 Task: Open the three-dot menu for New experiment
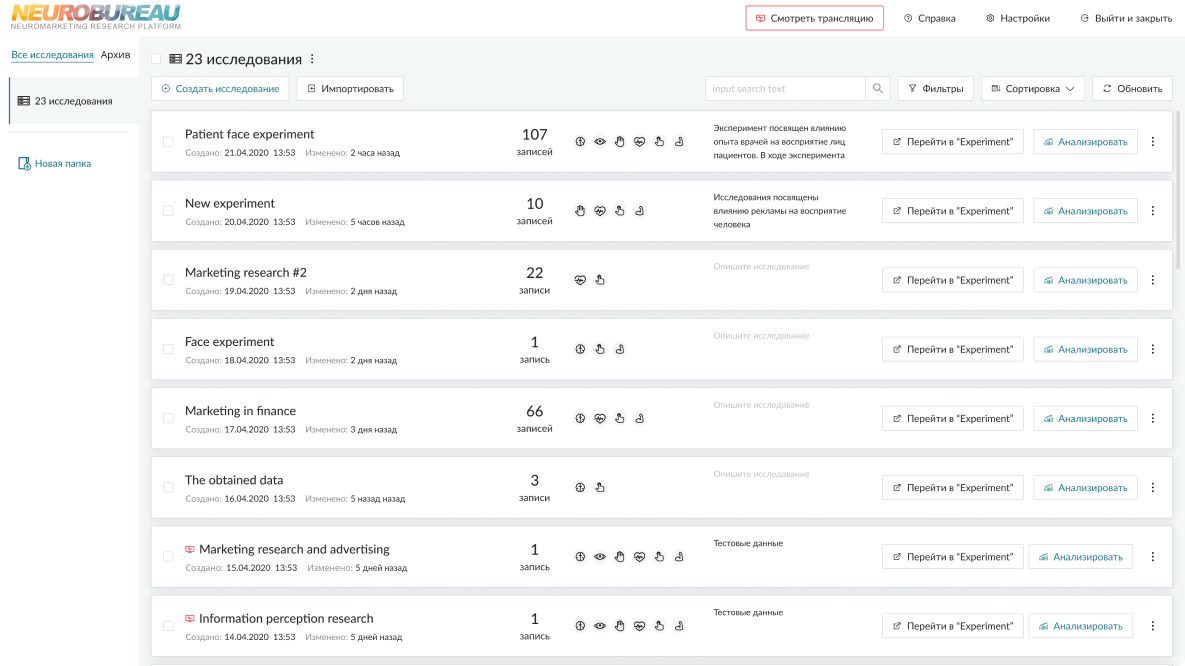point(1153,210)
